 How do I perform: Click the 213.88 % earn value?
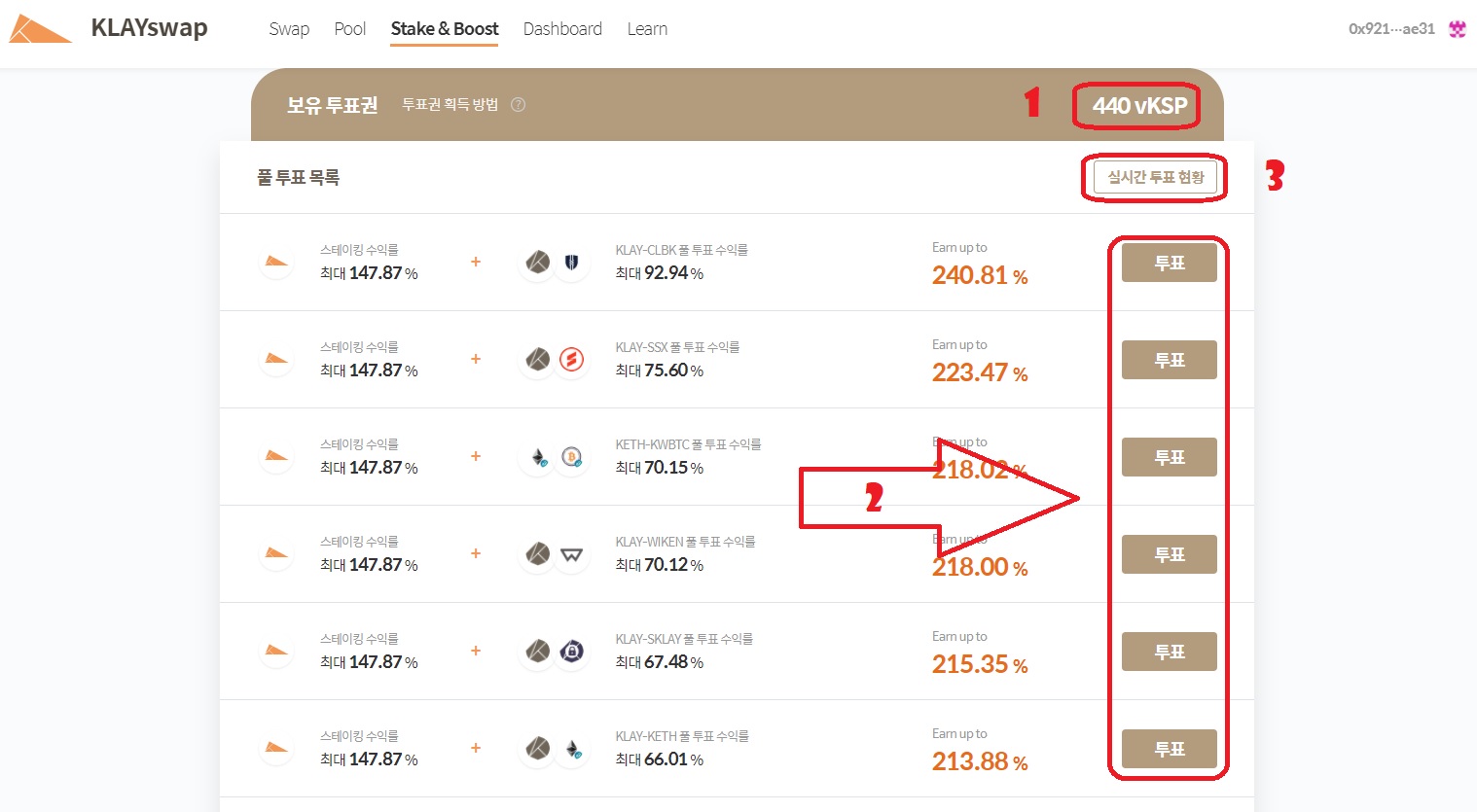pos(980,761)
